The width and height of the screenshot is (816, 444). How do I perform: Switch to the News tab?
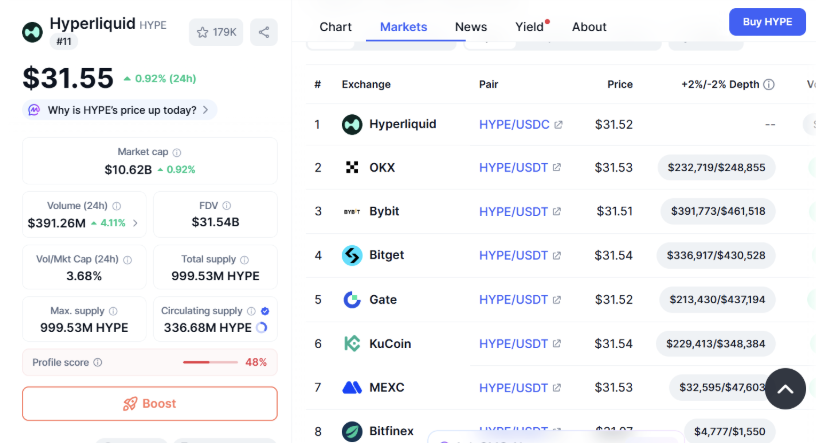tap(471, 27)
